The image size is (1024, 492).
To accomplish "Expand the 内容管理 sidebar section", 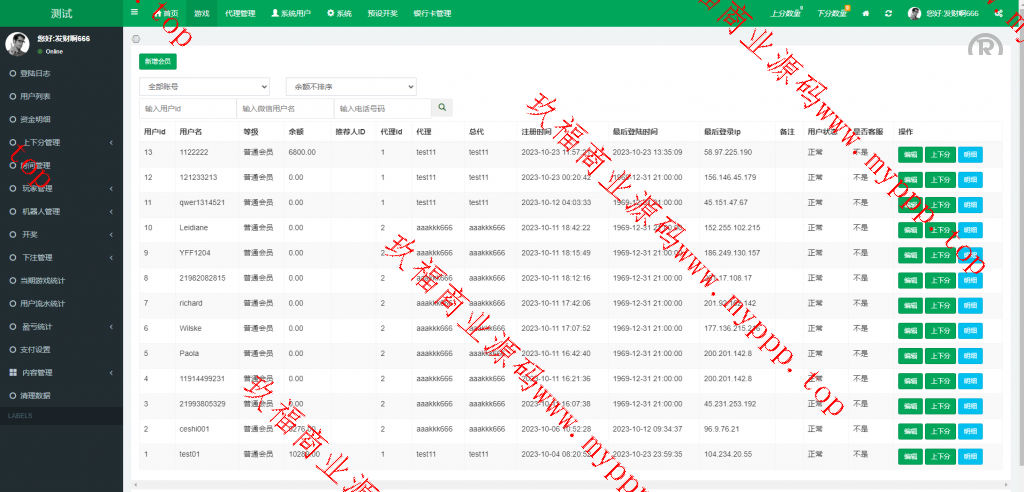I will click(x=60, y=372).
